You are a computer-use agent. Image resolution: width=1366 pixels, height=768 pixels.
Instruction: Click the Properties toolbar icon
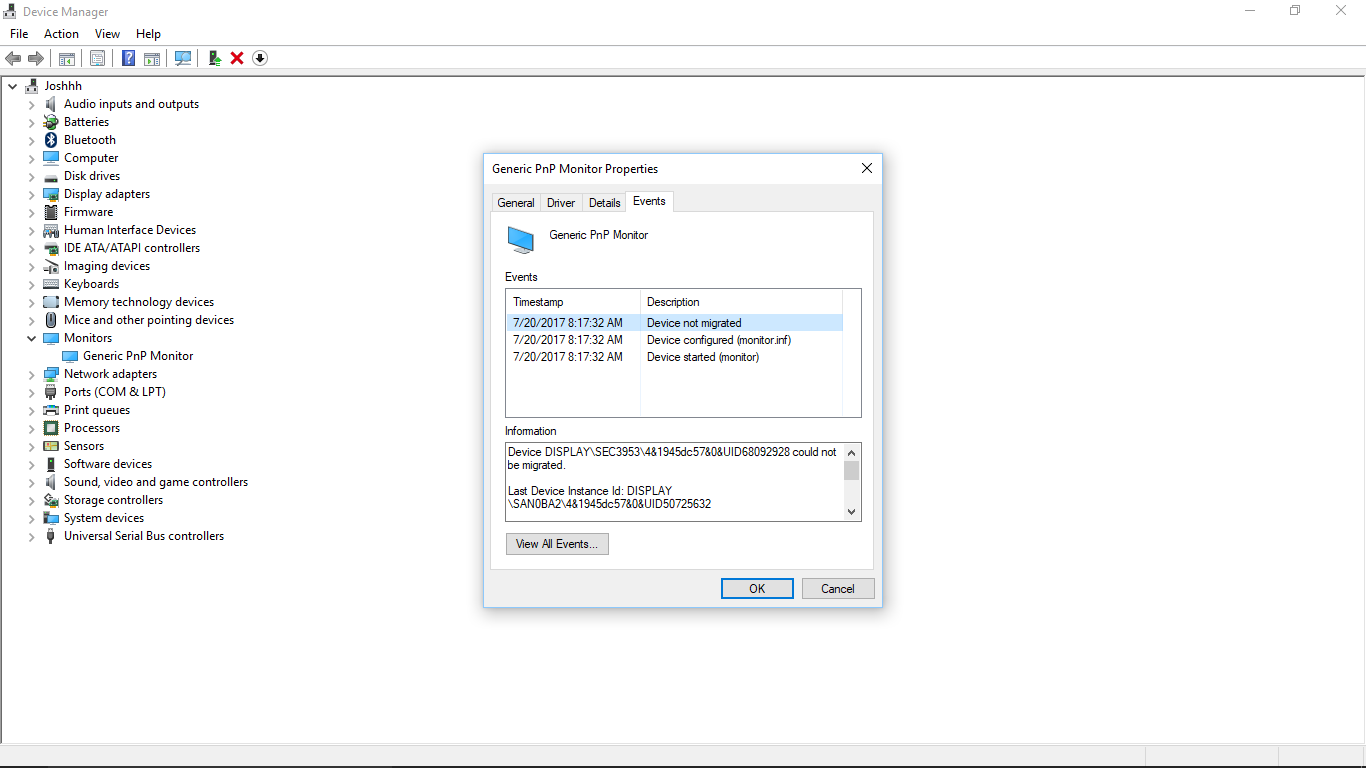click(97, 57)
